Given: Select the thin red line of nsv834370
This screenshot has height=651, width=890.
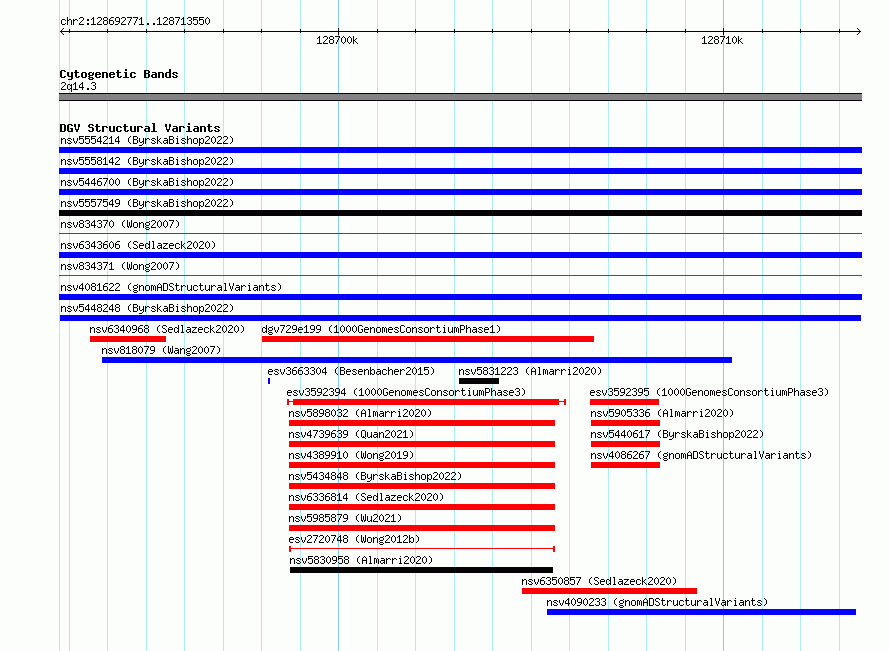Looking at the screenshot, I should pos(460,233).
